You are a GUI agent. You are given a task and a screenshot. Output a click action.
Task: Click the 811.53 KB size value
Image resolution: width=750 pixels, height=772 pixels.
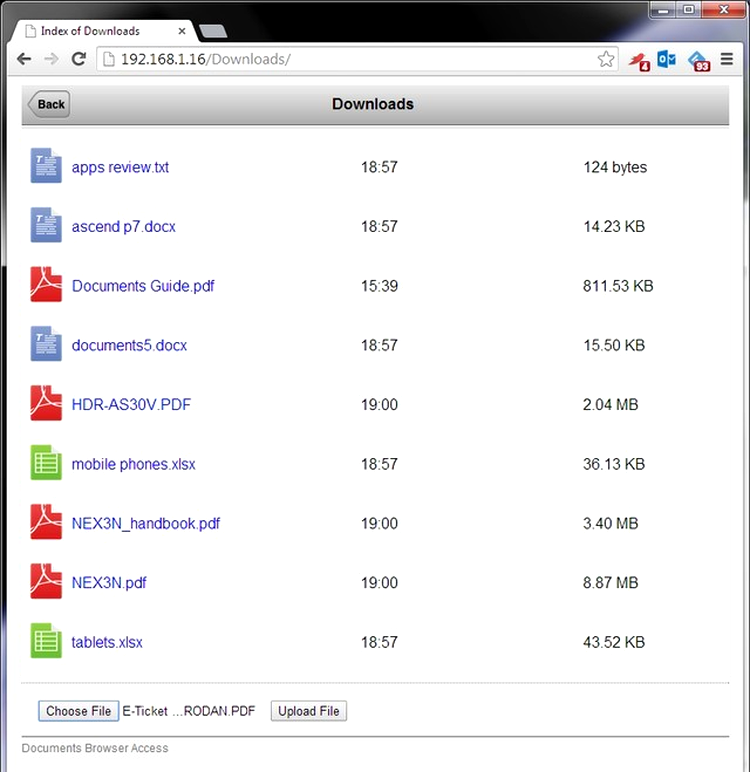tap(618, 286)
